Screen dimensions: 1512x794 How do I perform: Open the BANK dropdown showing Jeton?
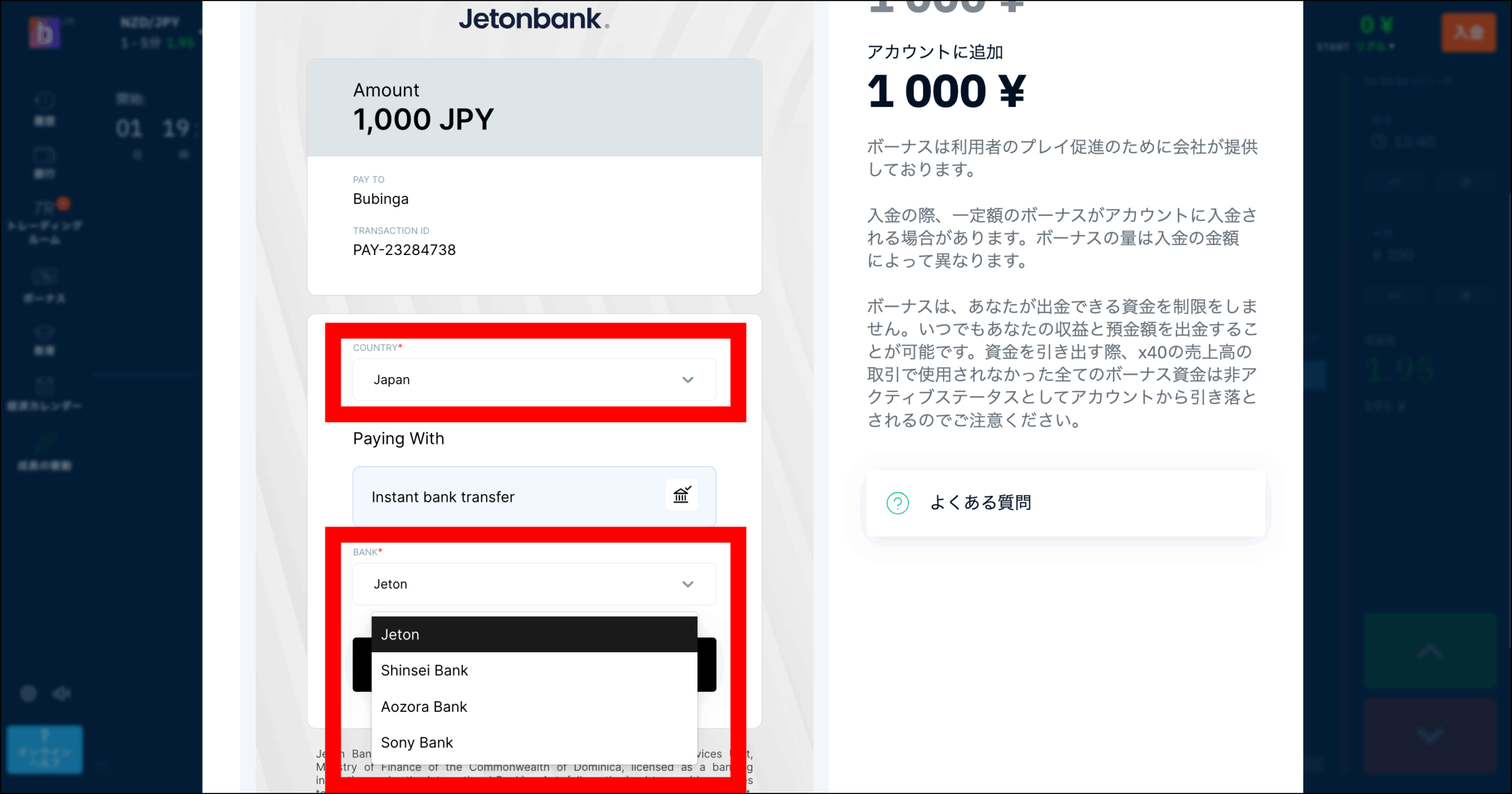click(534, 584)
